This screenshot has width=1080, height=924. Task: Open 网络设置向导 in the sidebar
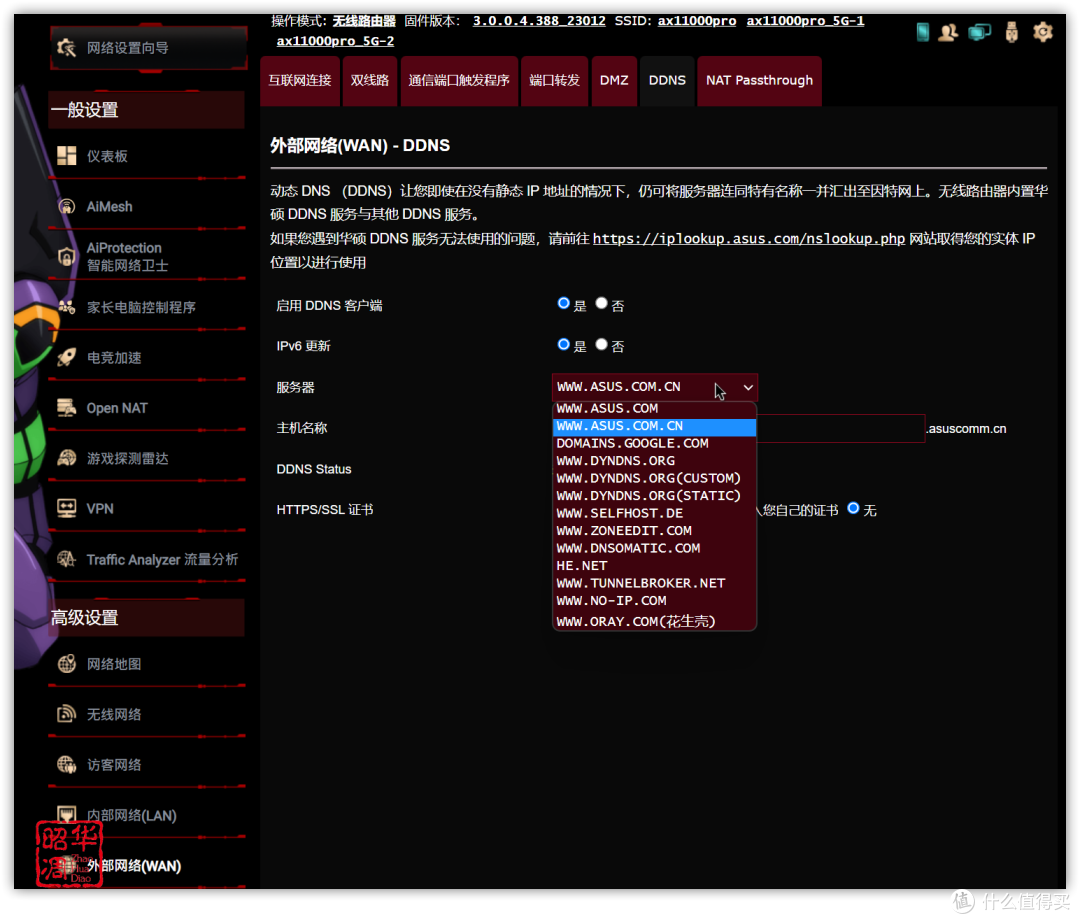coord(149,48)
